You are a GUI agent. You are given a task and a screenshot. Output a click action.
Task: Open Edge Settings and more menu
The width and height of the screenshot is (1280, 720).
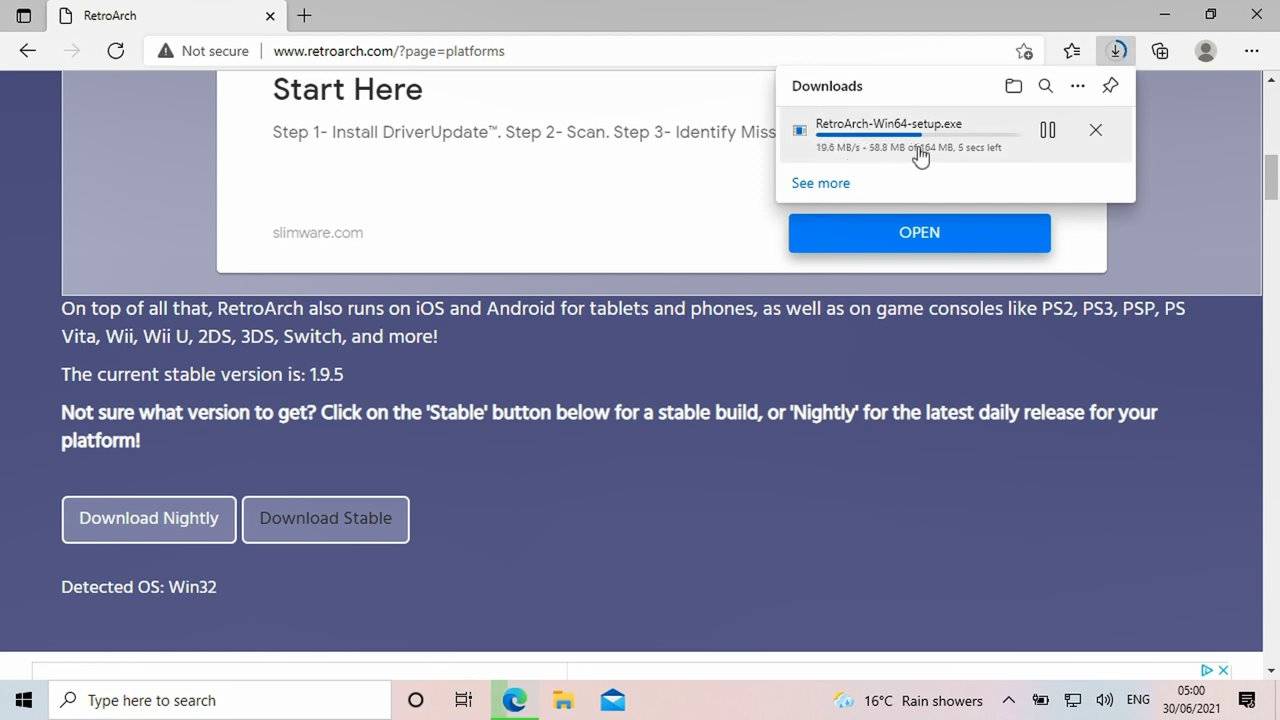click(x=1251, y=51)
